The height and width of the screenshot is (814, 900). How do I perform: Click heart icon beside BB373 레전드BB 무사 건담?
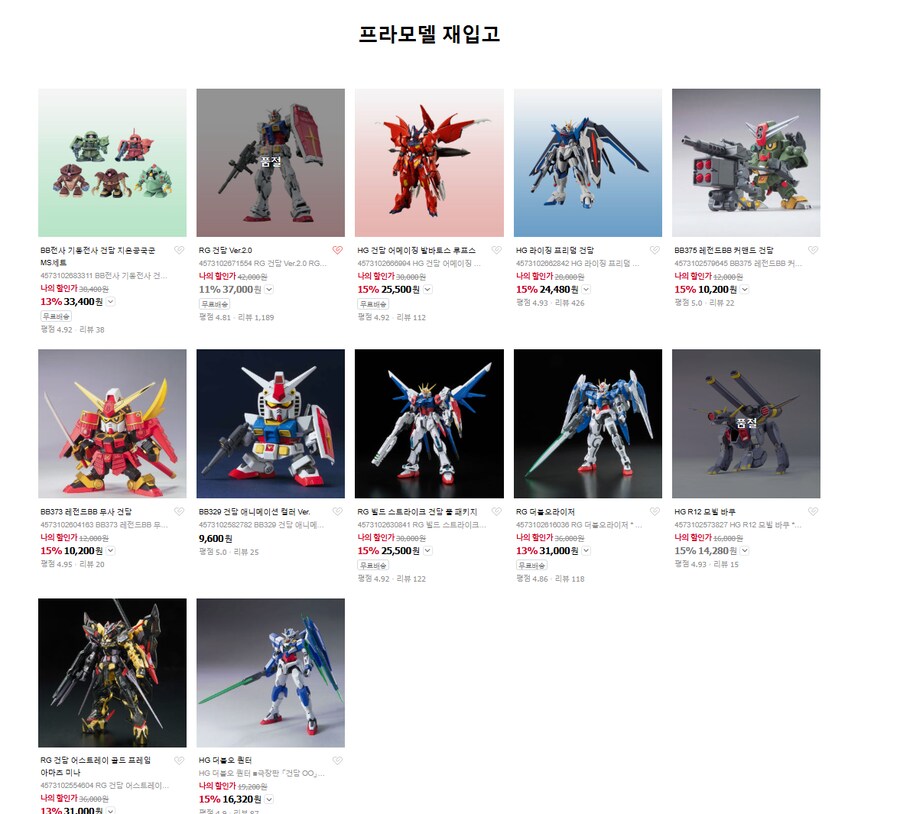pos(179,511)
